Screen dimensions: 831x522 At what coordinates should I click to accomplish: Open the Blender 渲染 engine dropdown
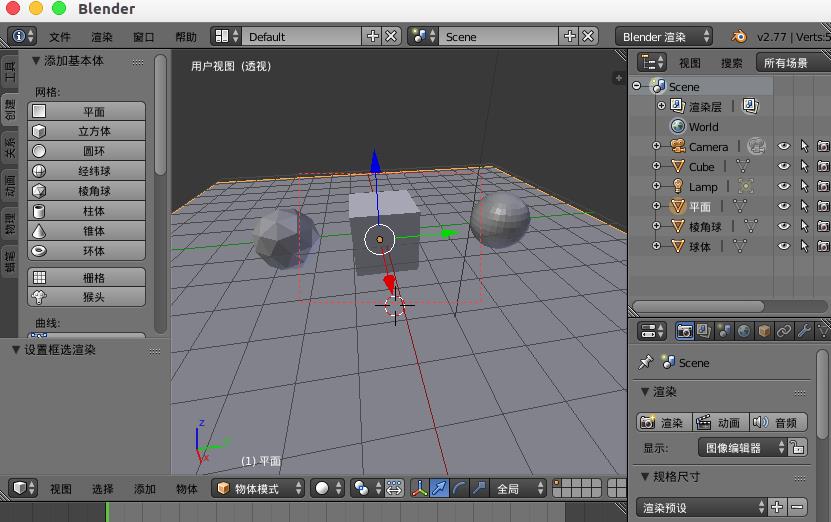[664, 36]
